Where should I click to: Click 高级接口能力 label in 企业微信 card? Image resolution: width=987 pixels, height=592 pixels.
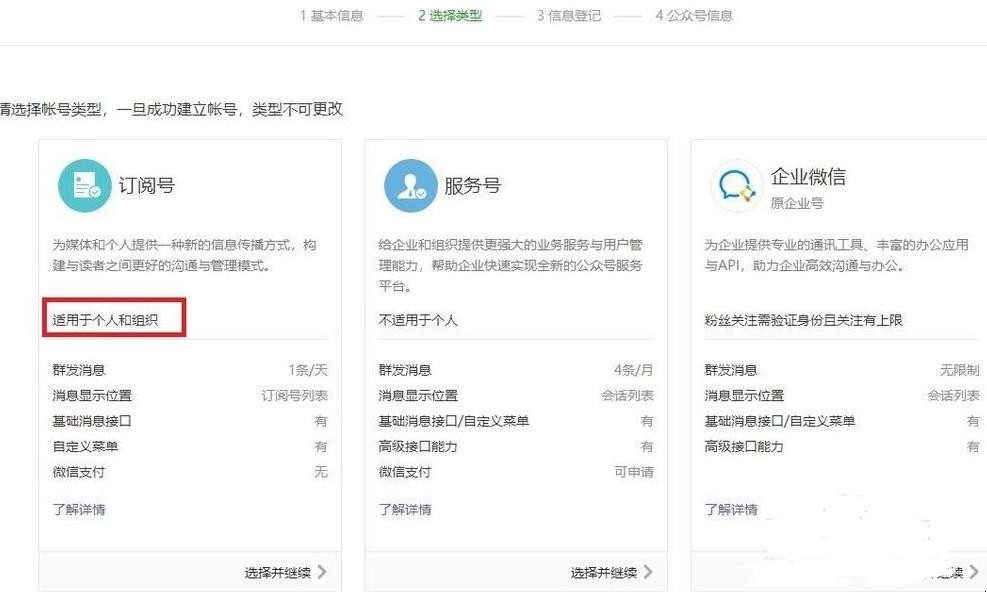coord(744,447)
